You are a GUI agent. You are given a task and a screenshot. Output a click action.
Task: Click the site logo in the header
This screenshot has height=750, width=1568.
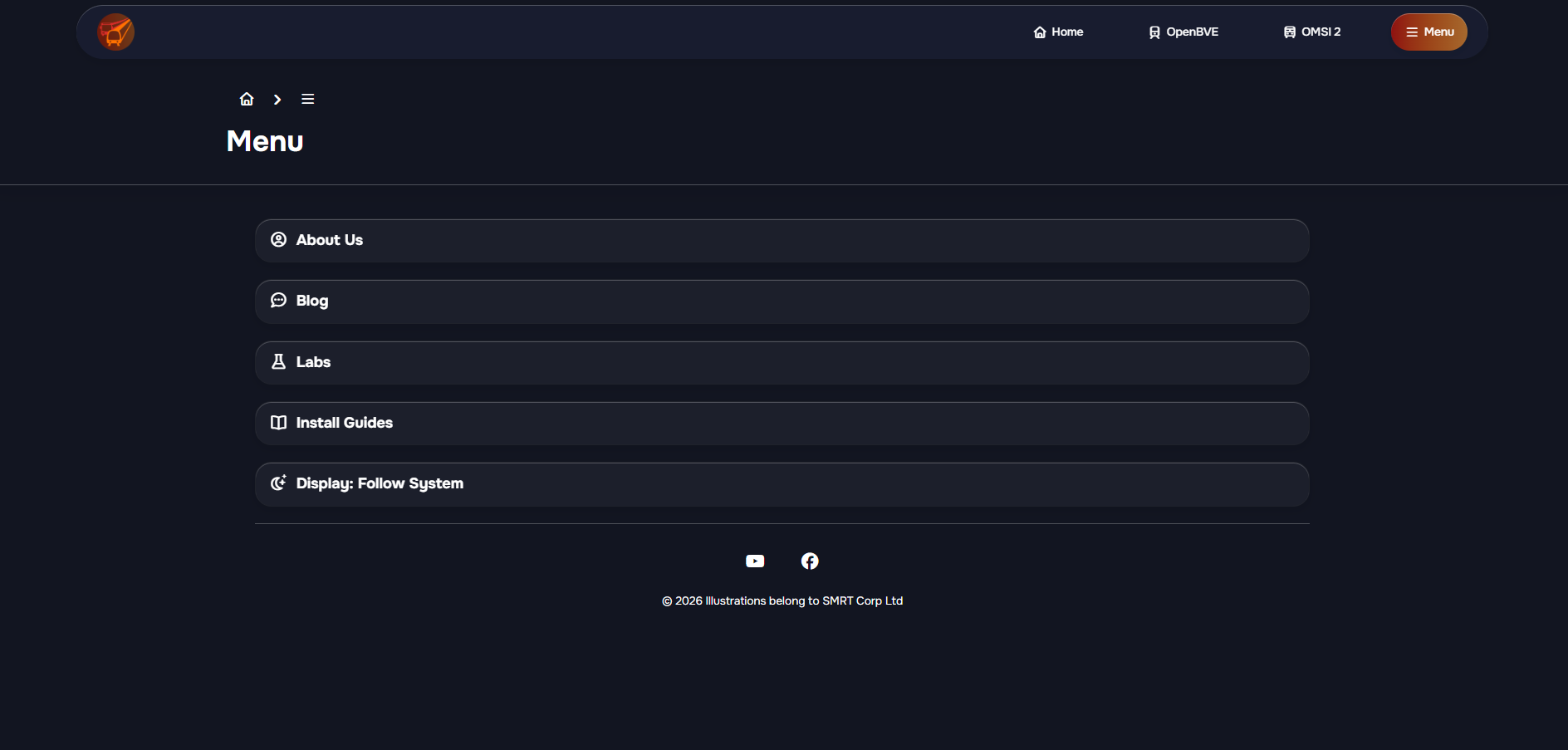tap(115, 32)
